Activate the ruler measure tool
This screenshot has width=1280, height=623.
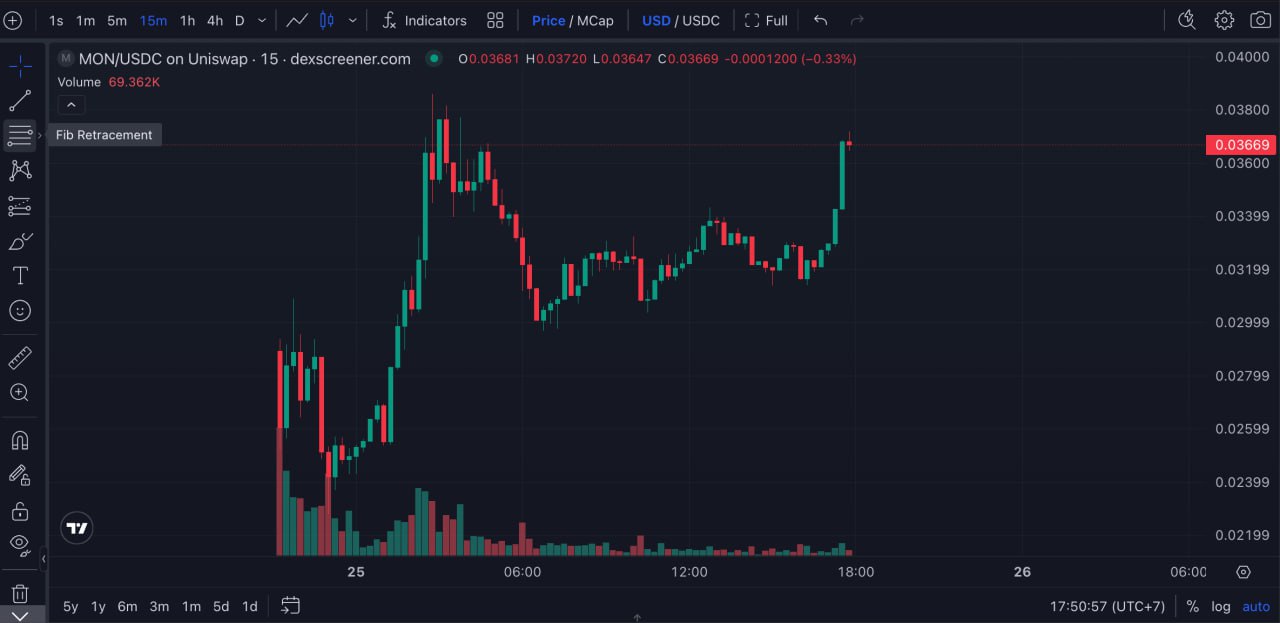(19, 357)
